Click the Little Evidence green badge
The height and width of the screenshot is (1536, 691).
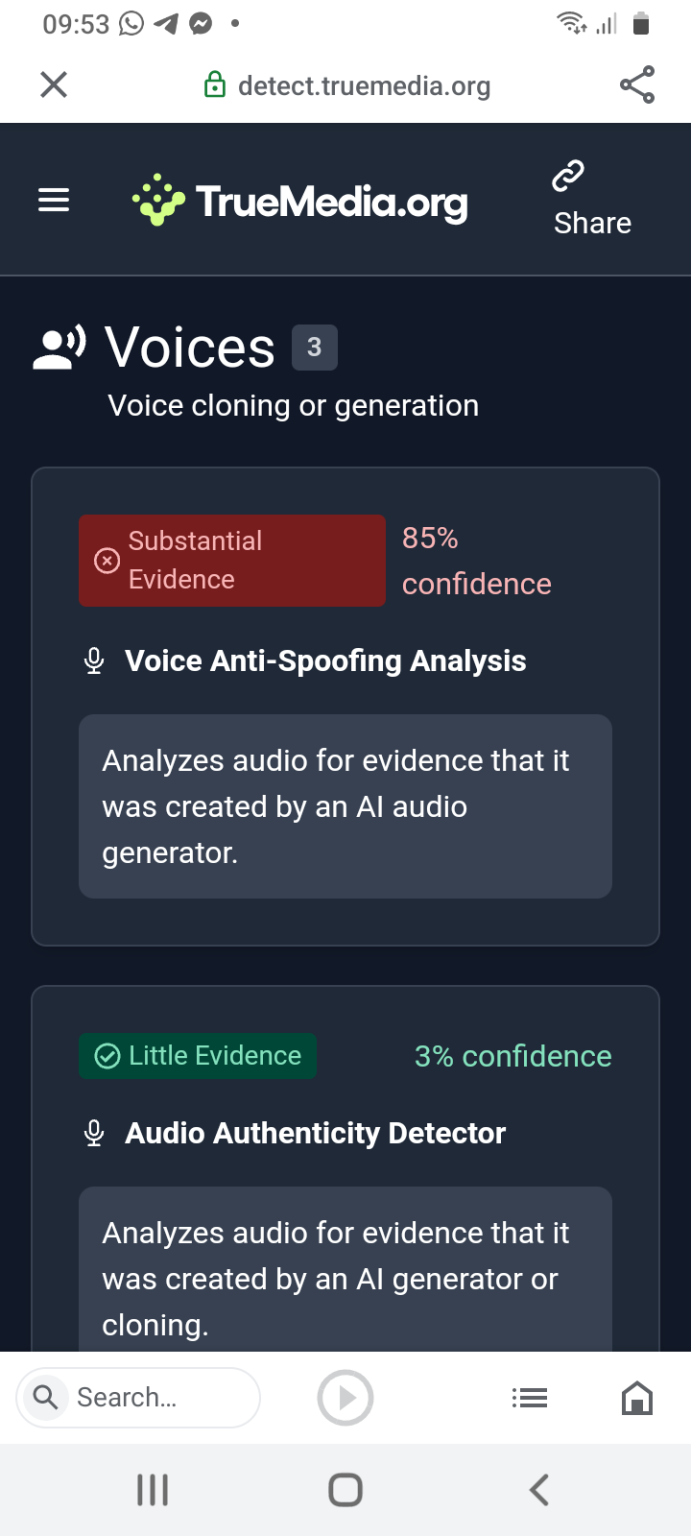pyautogui.click(x=198, y=1056)
